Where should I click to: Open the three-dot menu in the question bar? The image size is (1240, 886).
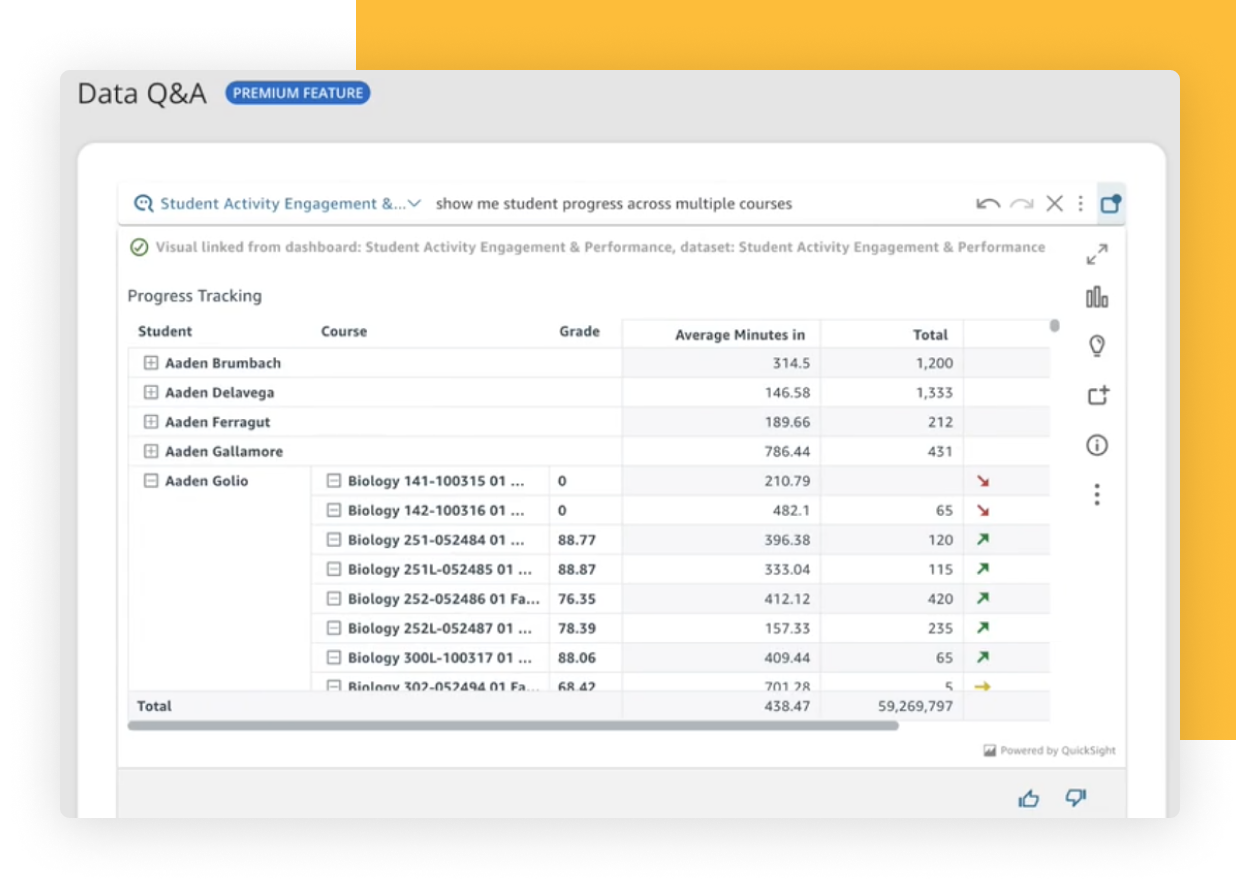[1080, 204]
